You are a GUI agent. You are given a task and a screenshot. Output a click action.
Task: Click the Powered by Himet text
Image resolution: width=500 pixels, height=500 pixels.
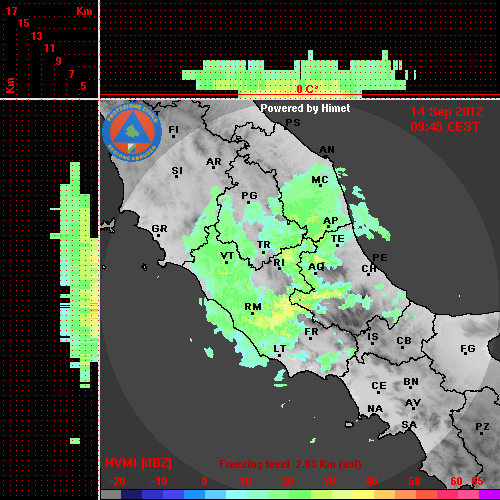coord(305,108)
